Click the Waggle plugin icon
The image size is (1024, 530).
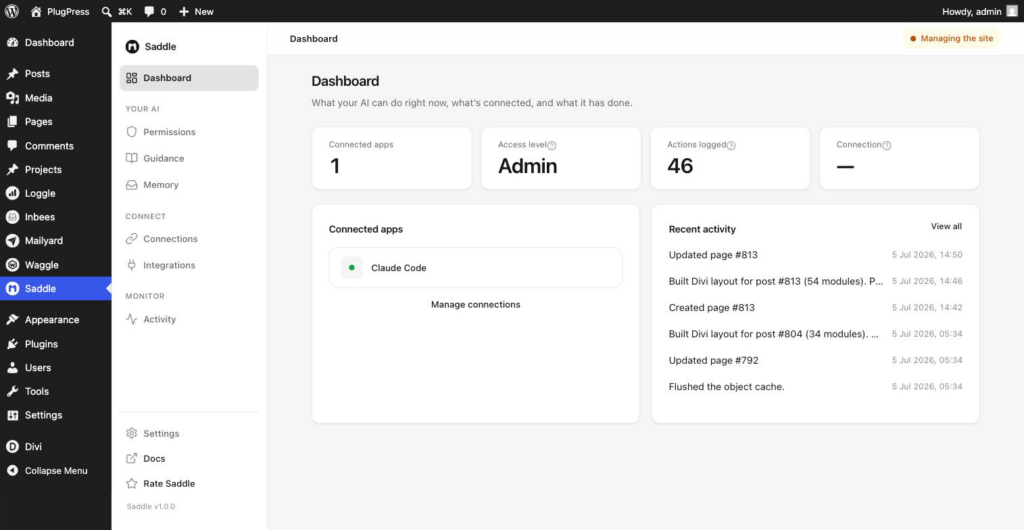coord(12,265)
